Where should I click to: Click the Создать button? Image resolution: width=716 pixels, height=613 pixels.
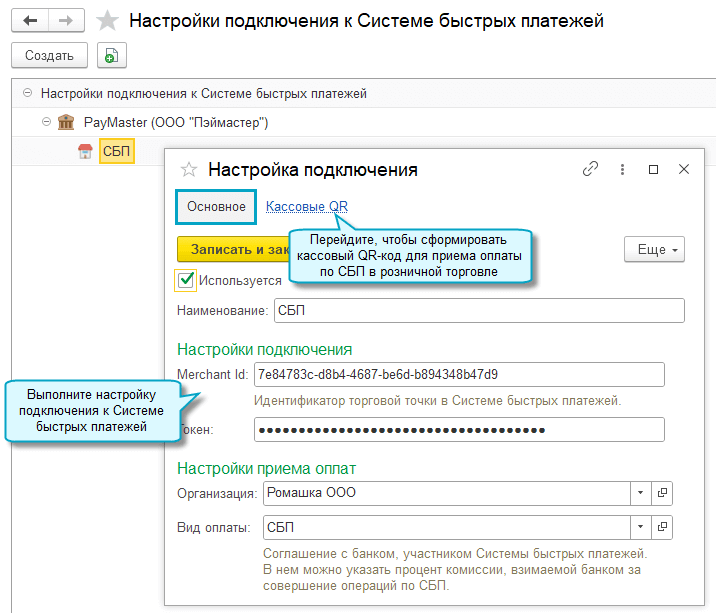pyautogui.click(x=49, y=55)
